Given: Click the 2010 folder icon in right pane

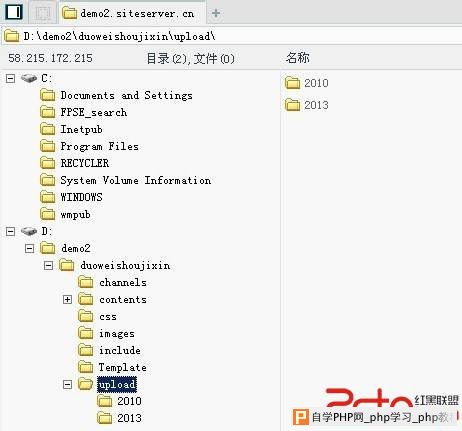Looking at the screenshot, I should (x=293, y=83).
